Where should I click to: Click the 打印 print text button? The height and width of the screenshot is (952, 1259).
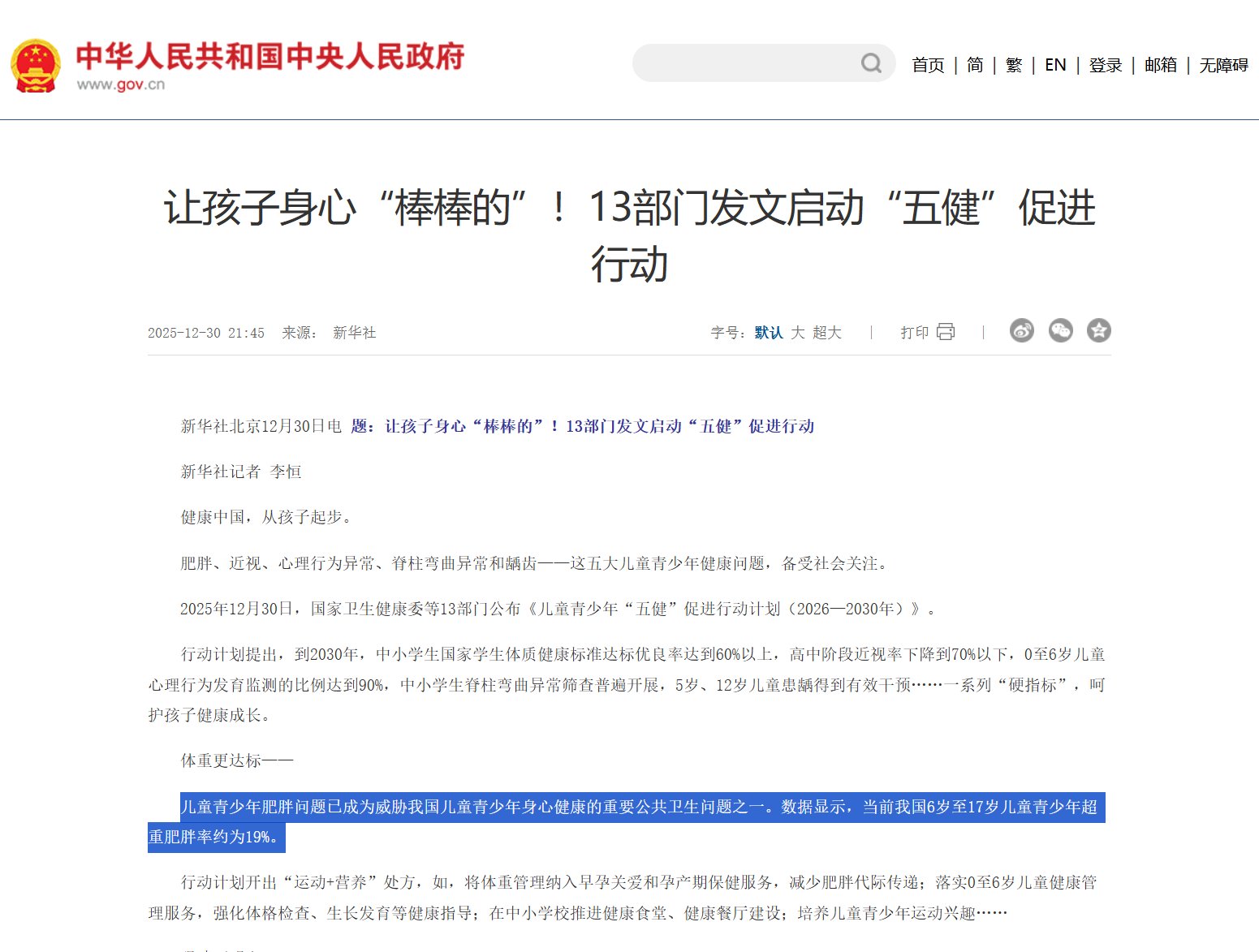(x=914, y=333)
